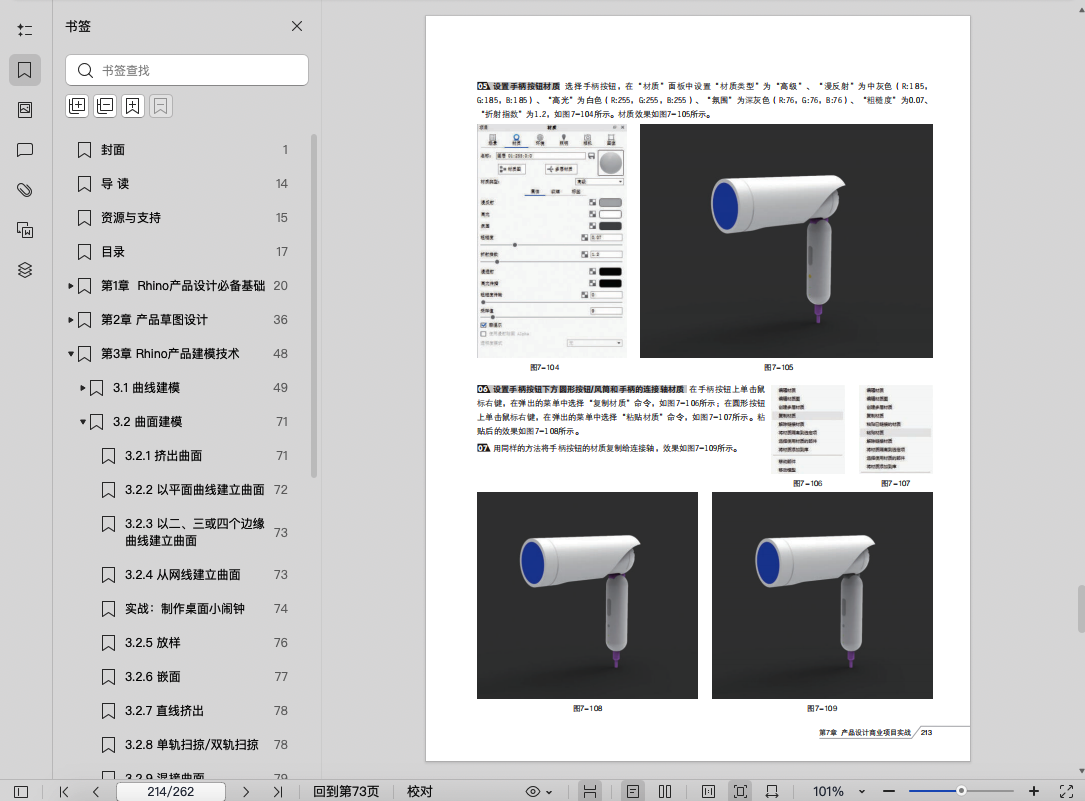Expand 3.1 曲线建模 section
This screenshot has width=1085, height=801.
[82, 387]
